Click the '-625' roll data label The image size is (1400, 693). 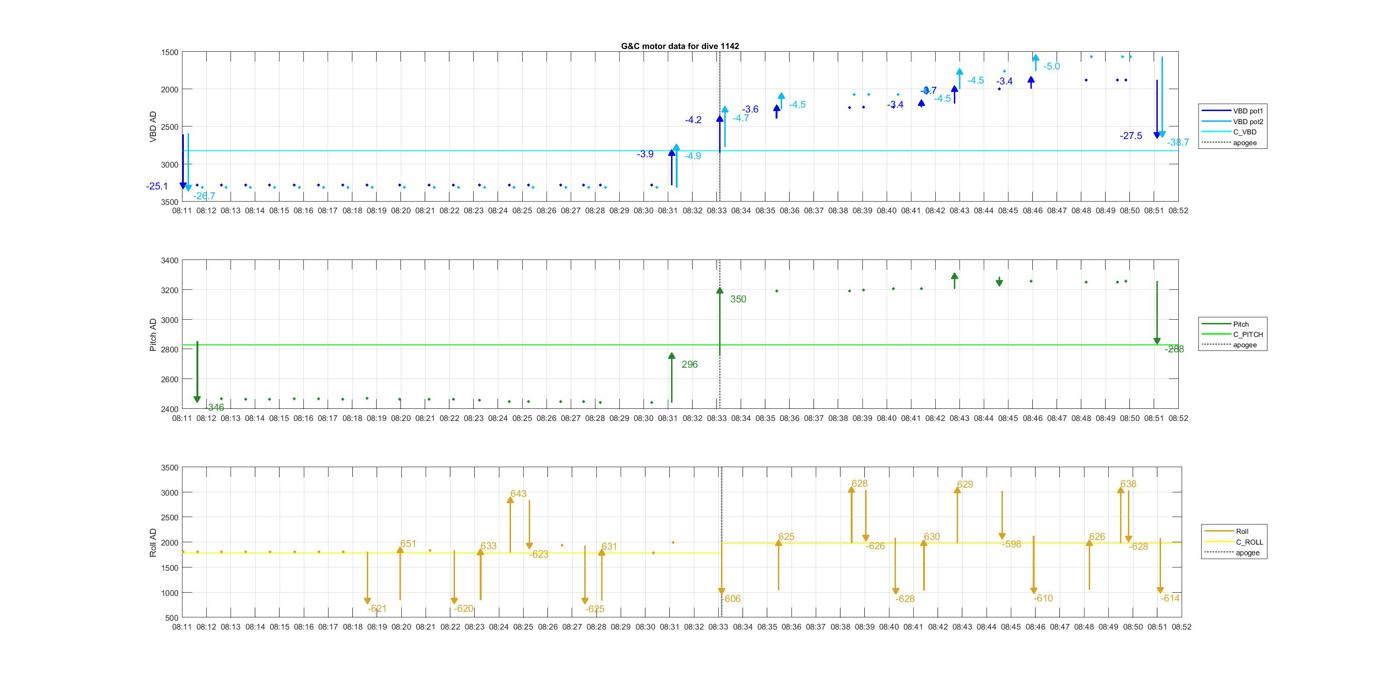[x=595, y=609]
